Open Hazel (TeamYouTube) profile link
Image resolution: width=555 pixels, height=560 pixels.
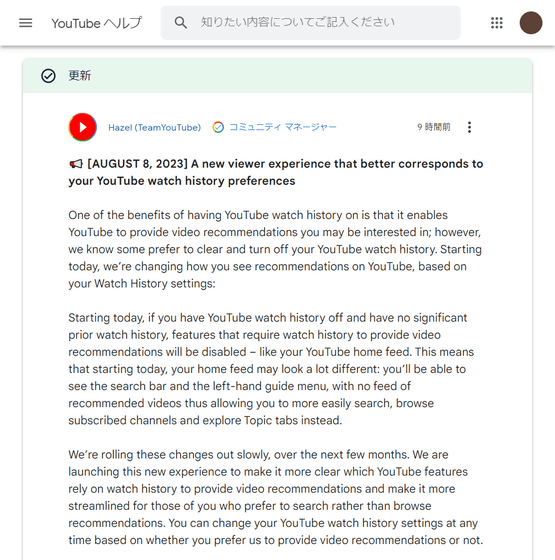point(155,128)
